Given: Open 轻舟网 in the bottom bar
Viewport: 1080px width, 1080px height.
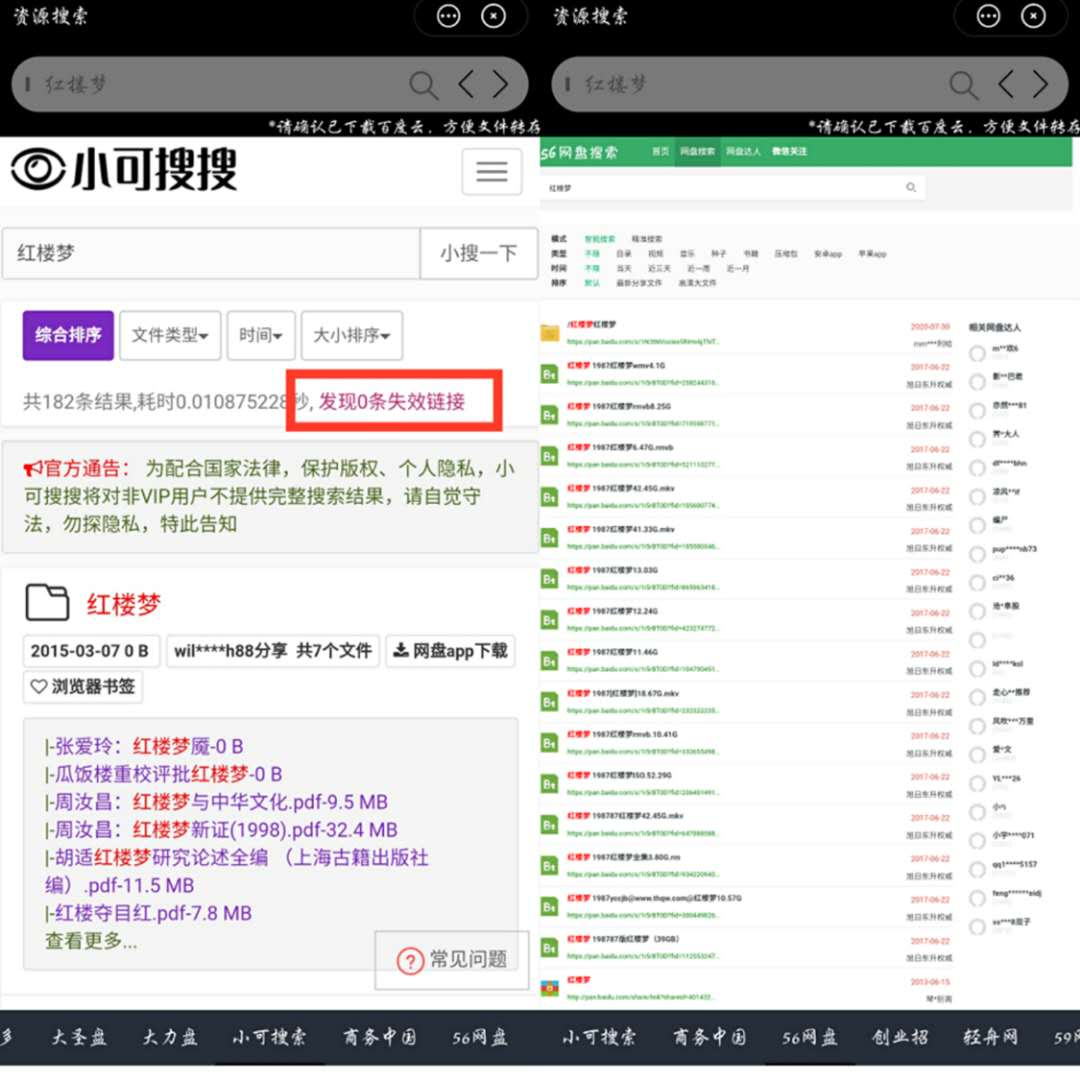Looking at the screenshot, I should [990, 1037].
